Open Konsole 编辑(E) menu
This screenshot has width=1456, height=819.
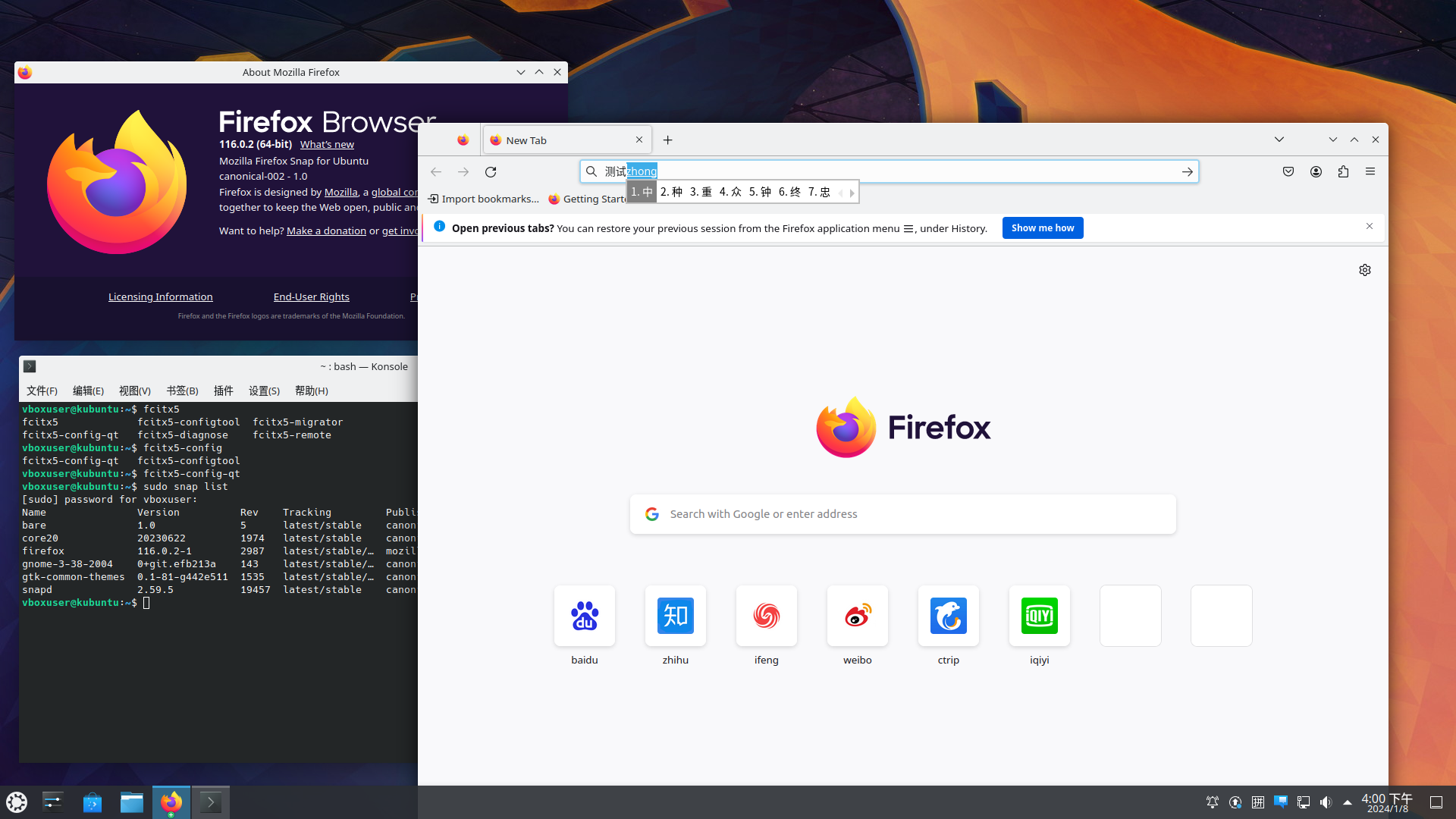pos(88,391)
